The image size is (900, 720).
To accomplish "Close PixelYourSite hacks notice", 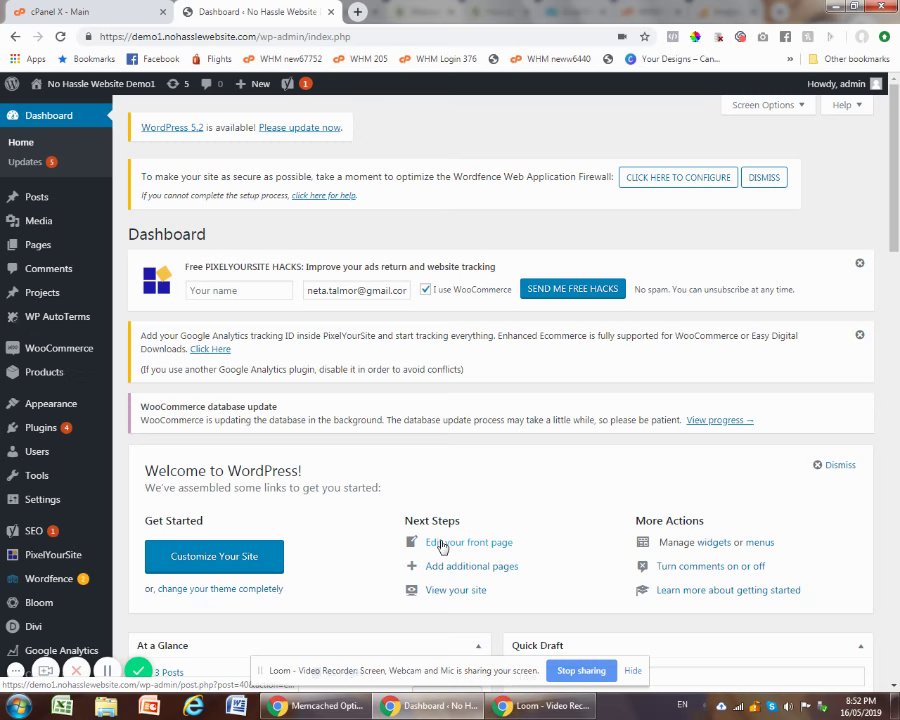I will pyautogui.click(x=860, y=263).
